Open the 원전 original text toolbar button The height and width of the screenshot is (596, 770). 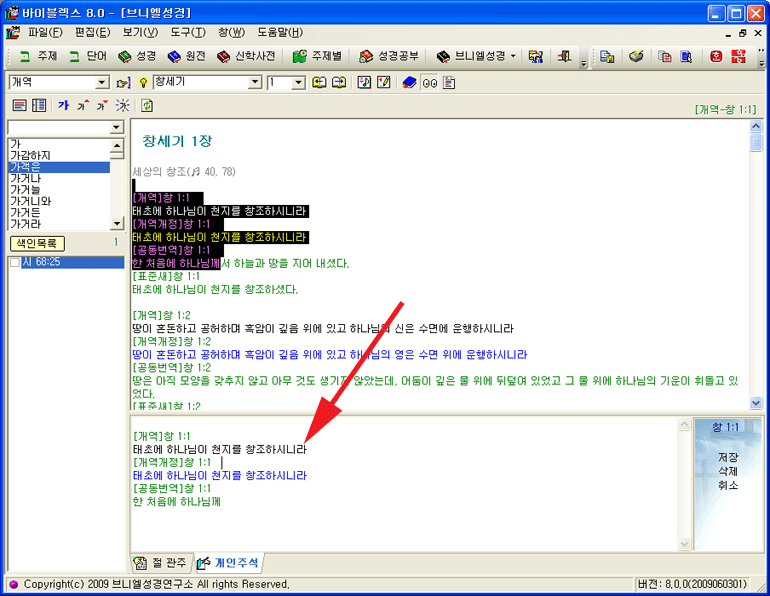(x=186, y=56)
